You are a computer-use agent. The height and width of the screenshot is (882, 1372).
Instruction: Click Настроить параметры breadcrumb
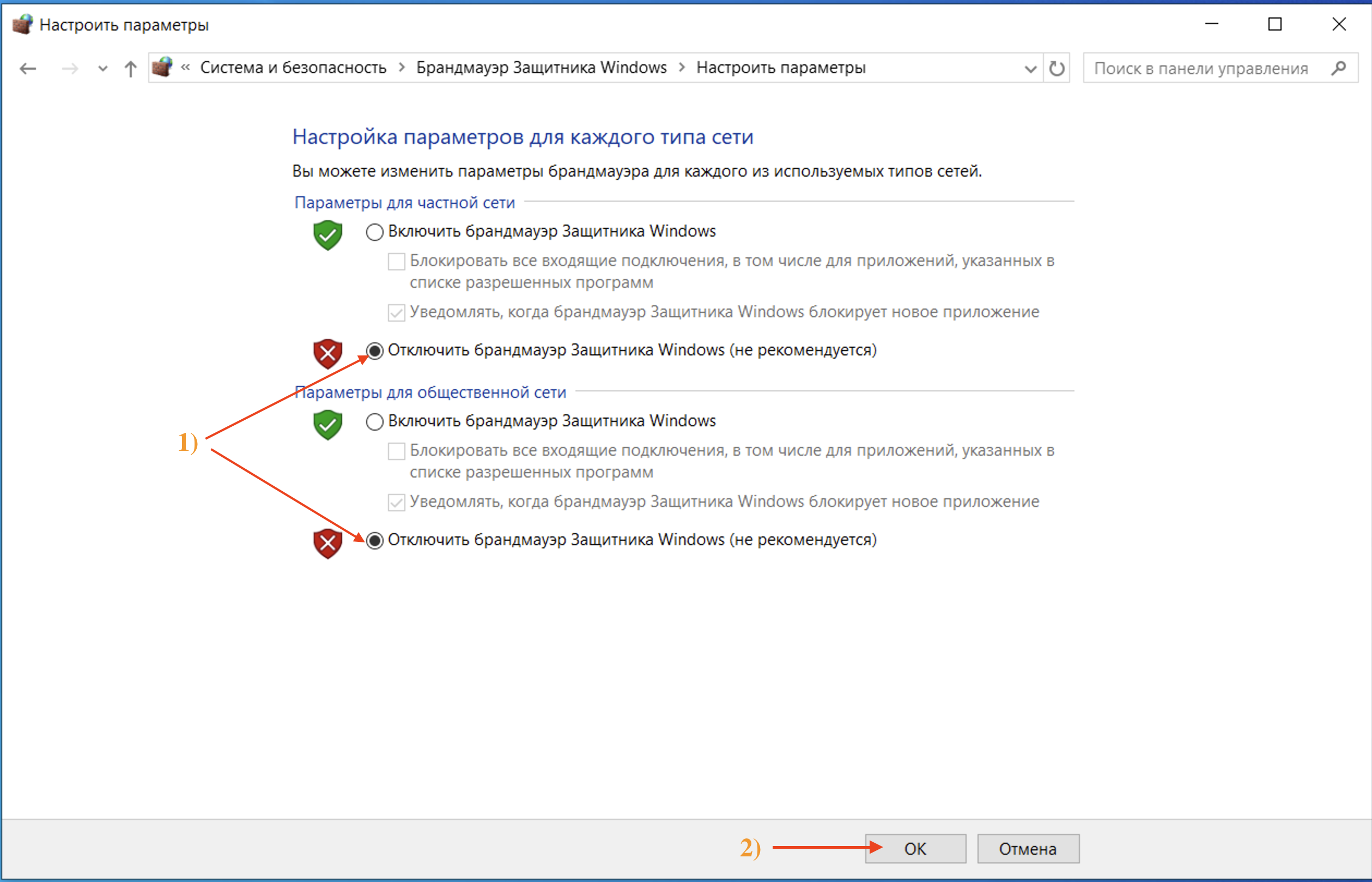[x=781, y=68]
